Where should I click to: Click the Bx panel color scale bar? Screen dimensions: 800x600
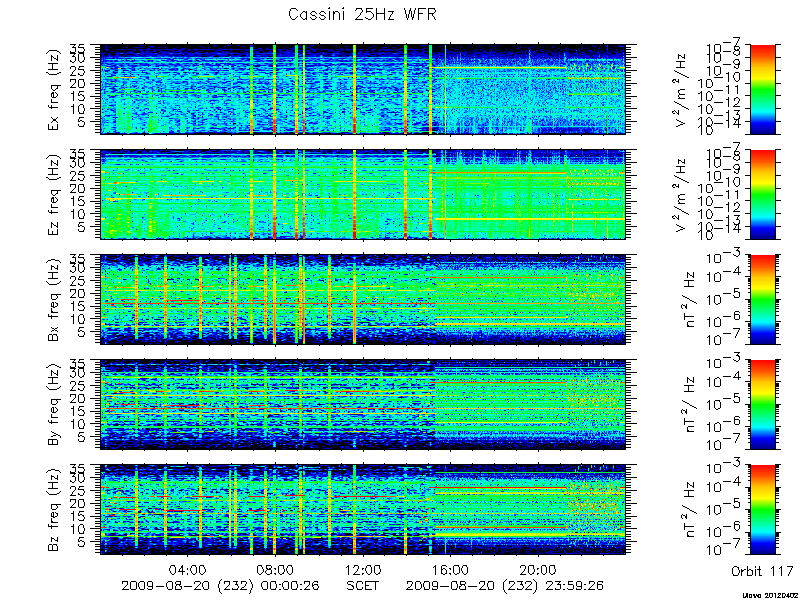[x=762, y=299]
